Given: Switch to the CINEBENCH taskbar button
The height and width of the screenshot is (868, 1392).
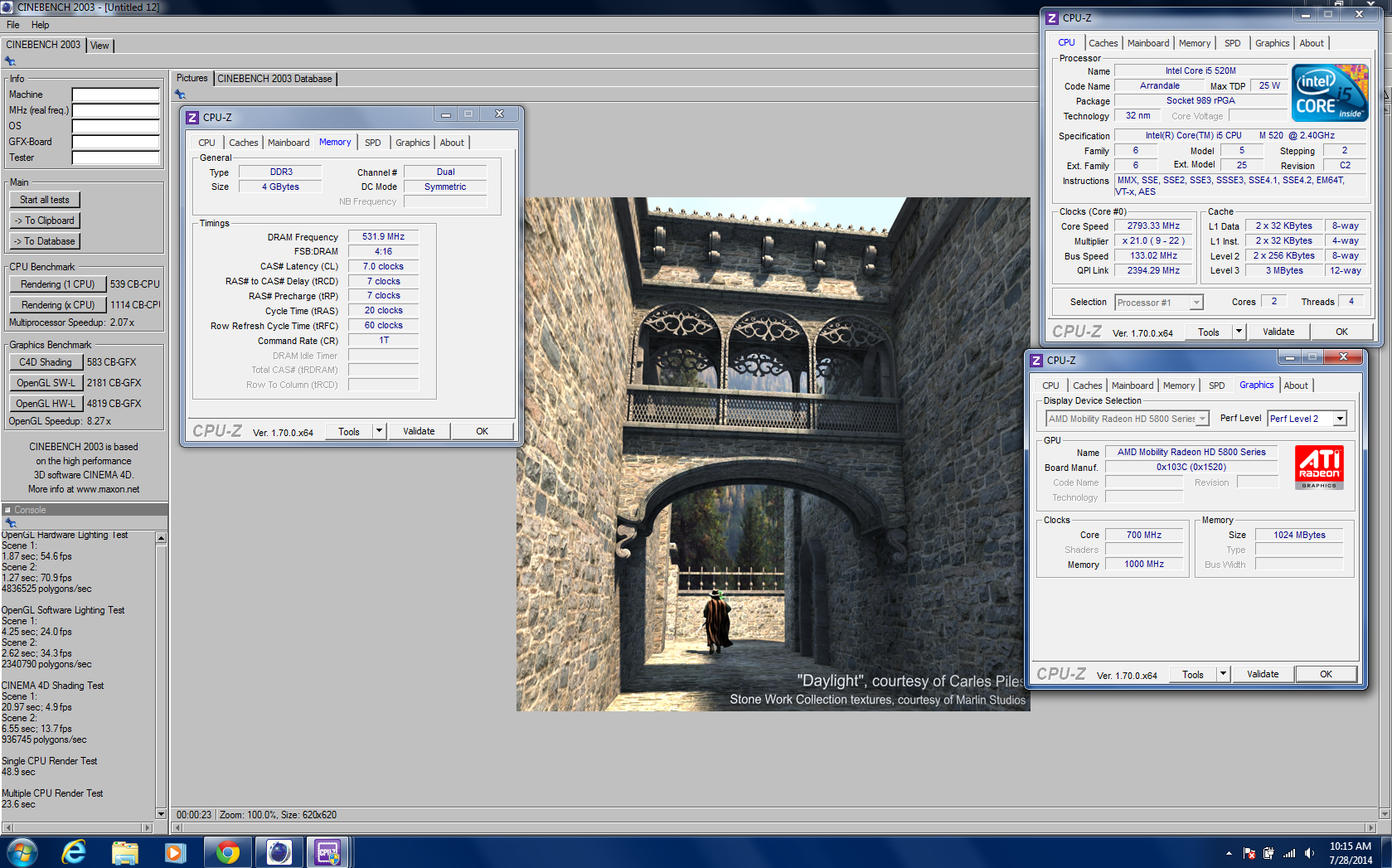Looking at the screenshot, I should [279, 852].
